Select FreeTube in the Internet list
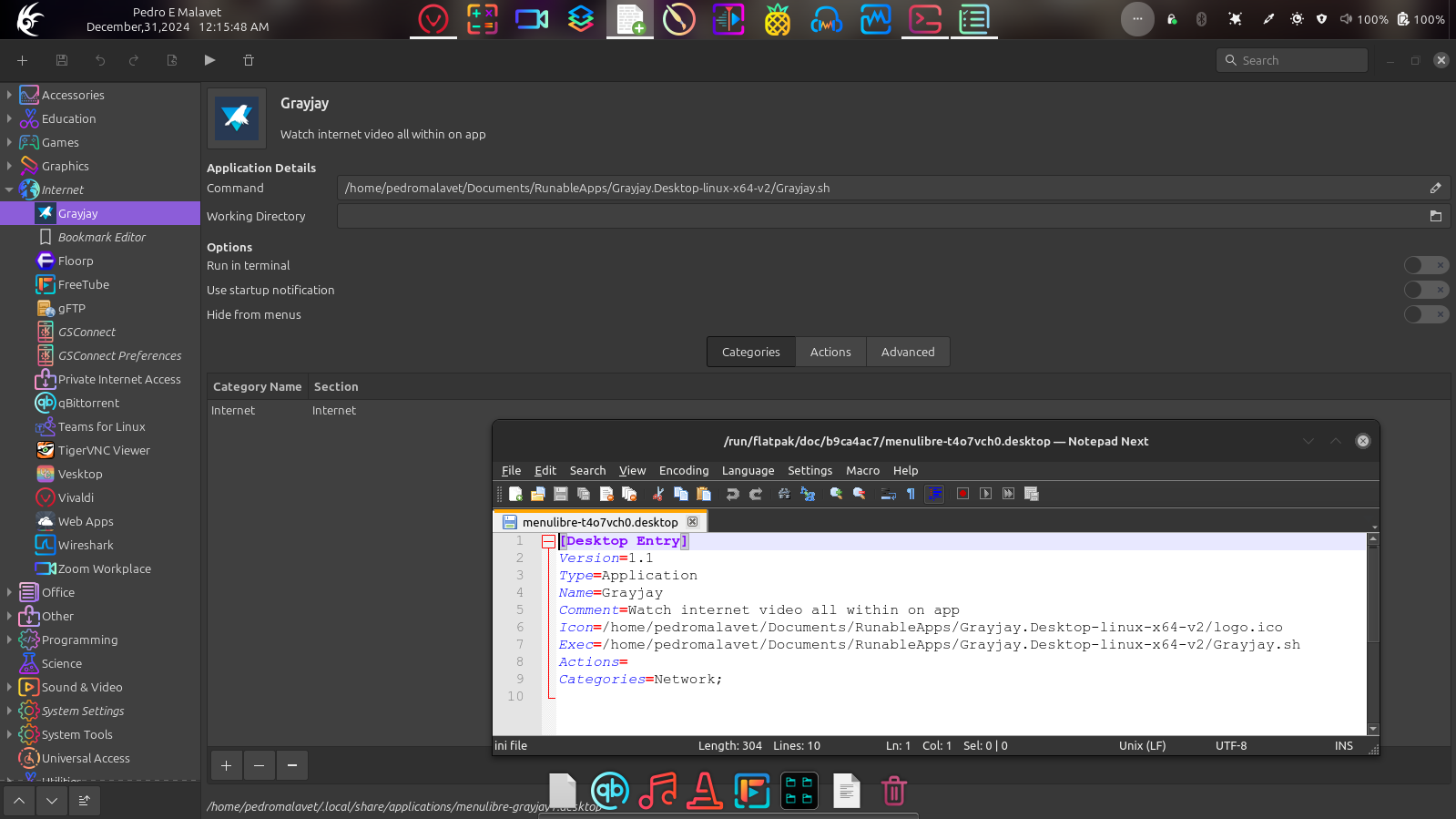This screenshot has width=1456, height=819. (x=83, y=284)
